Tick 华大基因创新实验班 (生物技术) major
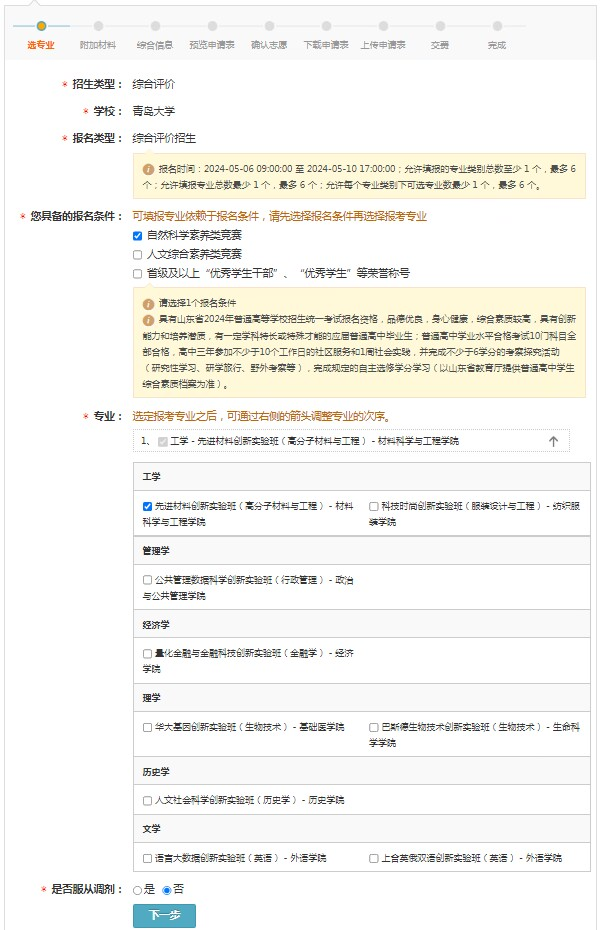Image resolution: width=601 pixels, height=930 pixels. click(148, 727)
